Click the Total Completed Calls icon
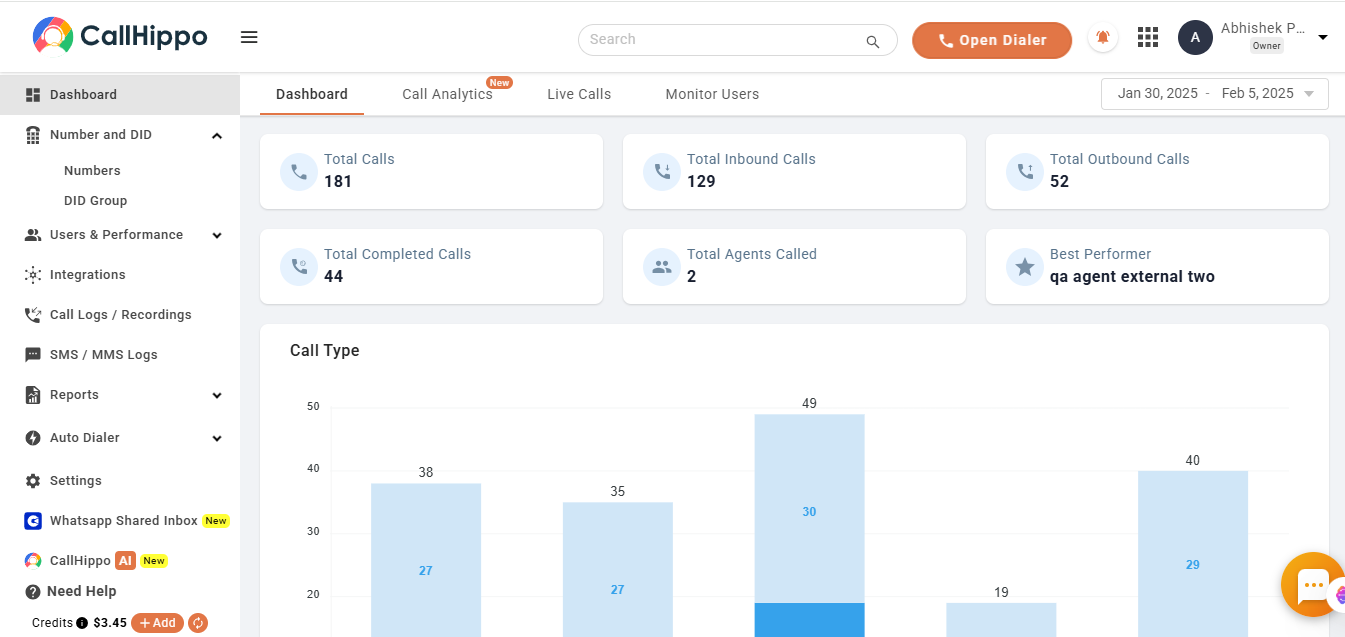Viewport: 1345px width, 637px height. click(x=298, y=267)
